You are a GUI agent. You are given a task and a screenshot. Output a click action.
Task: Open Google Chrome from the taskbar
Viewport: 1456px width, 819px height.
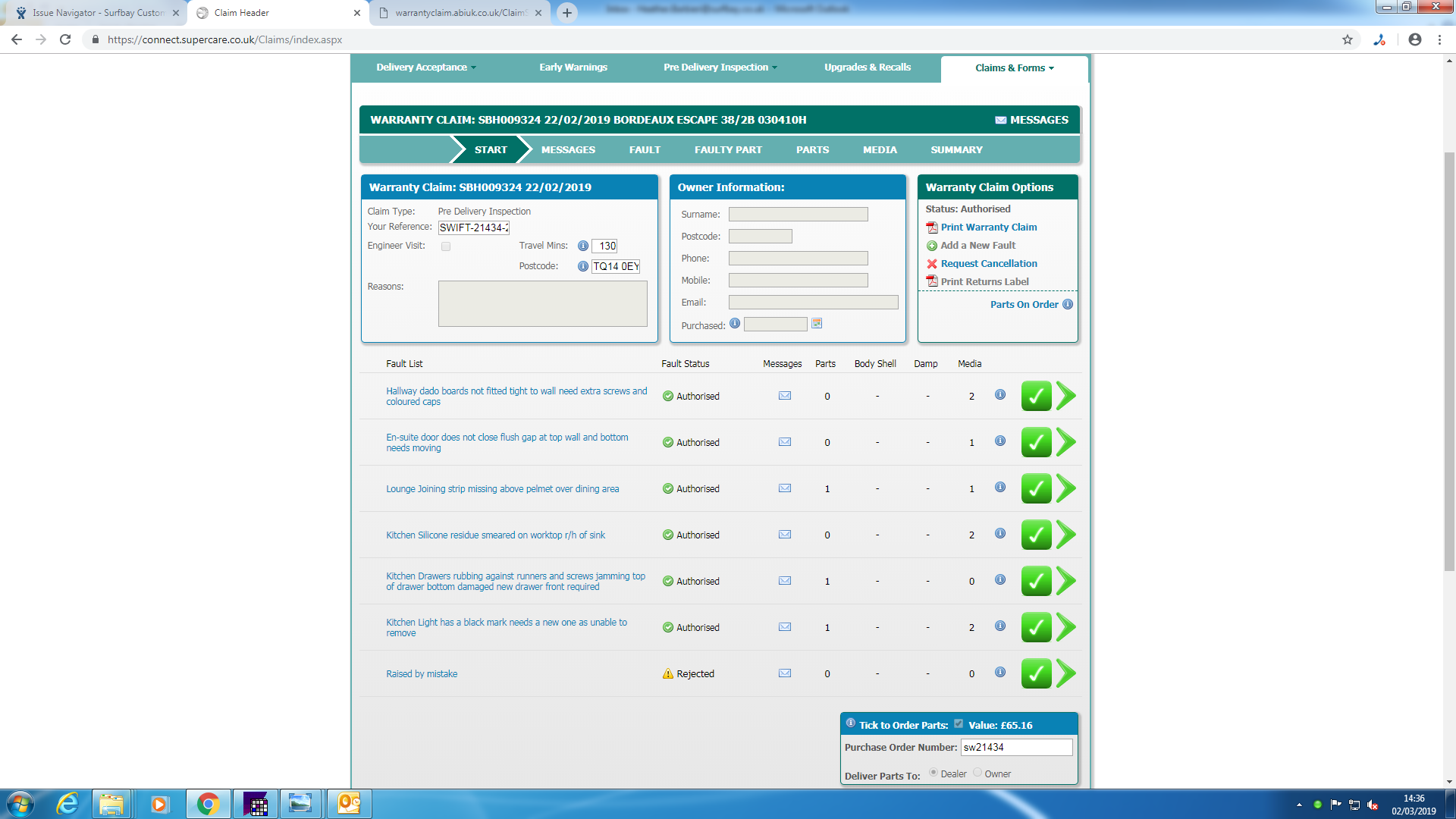[x=208, y=804]
